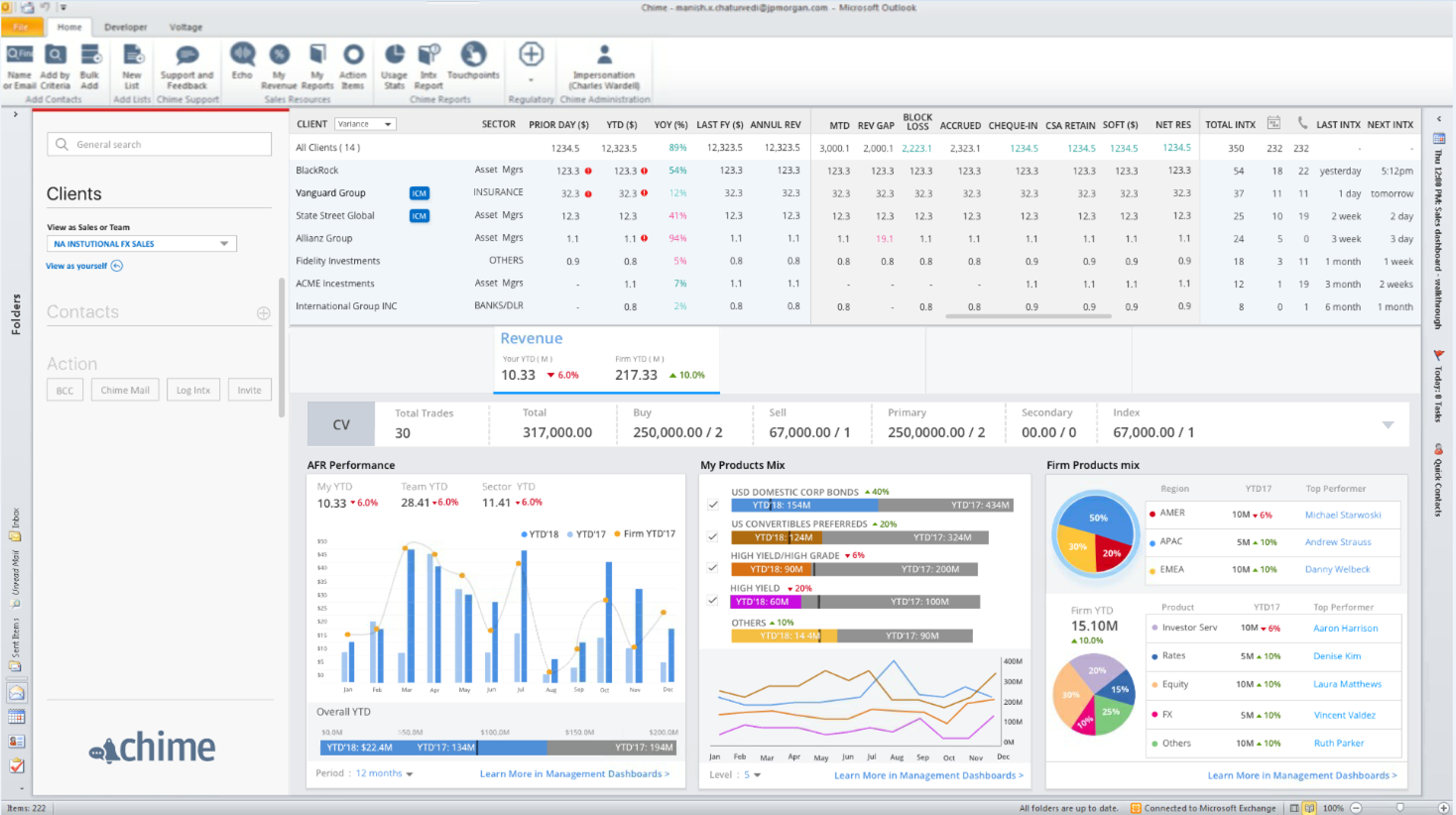
Task: Click the Regulatory plus icon
Action: pyautogui.click(x=532, y=55)
